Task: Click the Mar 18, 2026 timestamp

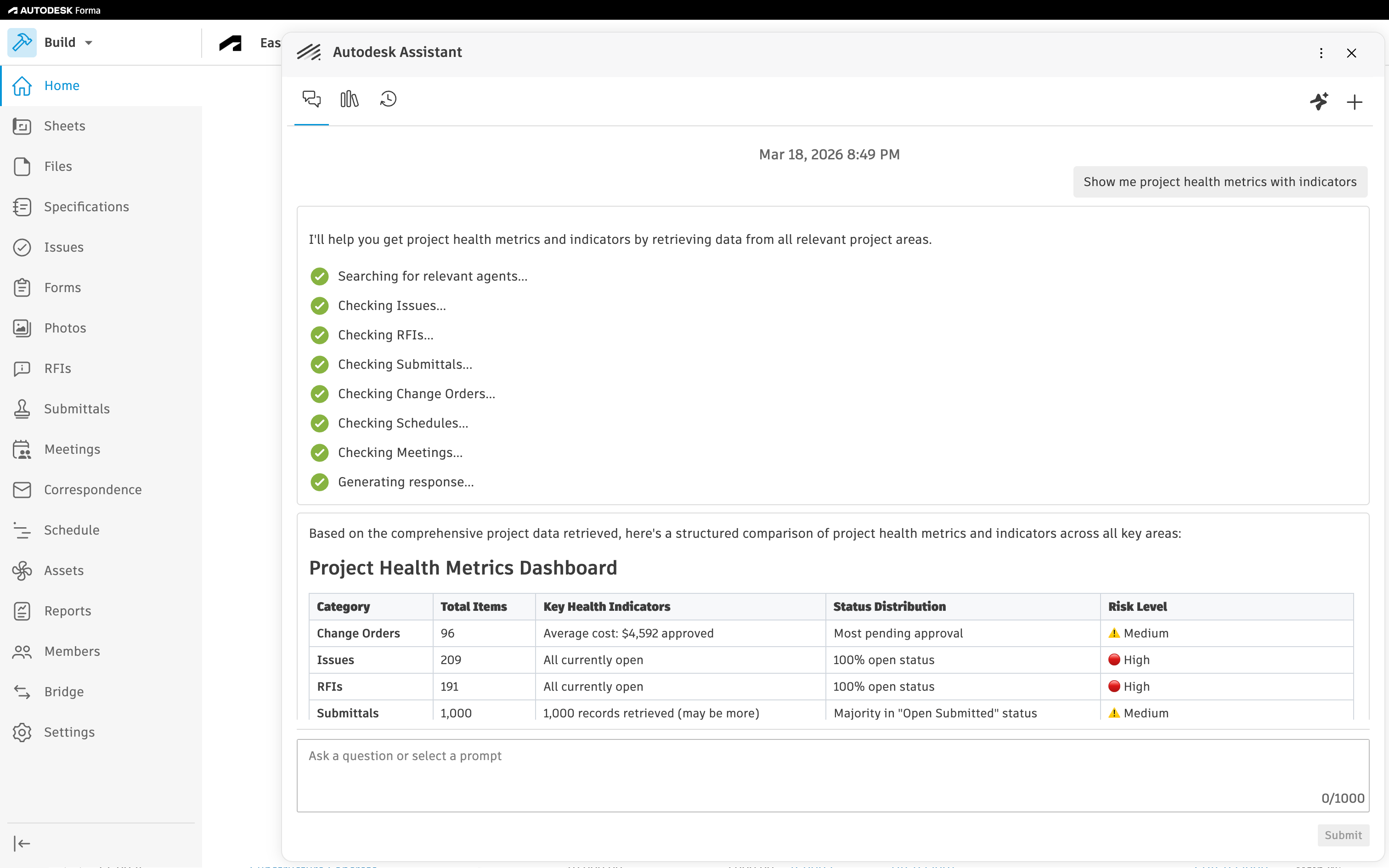Action: [x=830, y=154]
